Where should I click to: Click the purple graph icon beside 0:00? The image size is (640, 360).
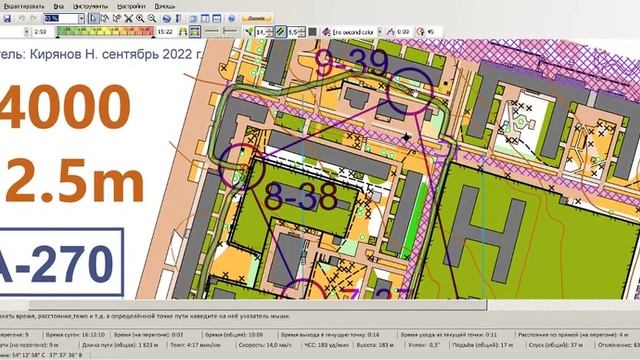tap(391, 31)
